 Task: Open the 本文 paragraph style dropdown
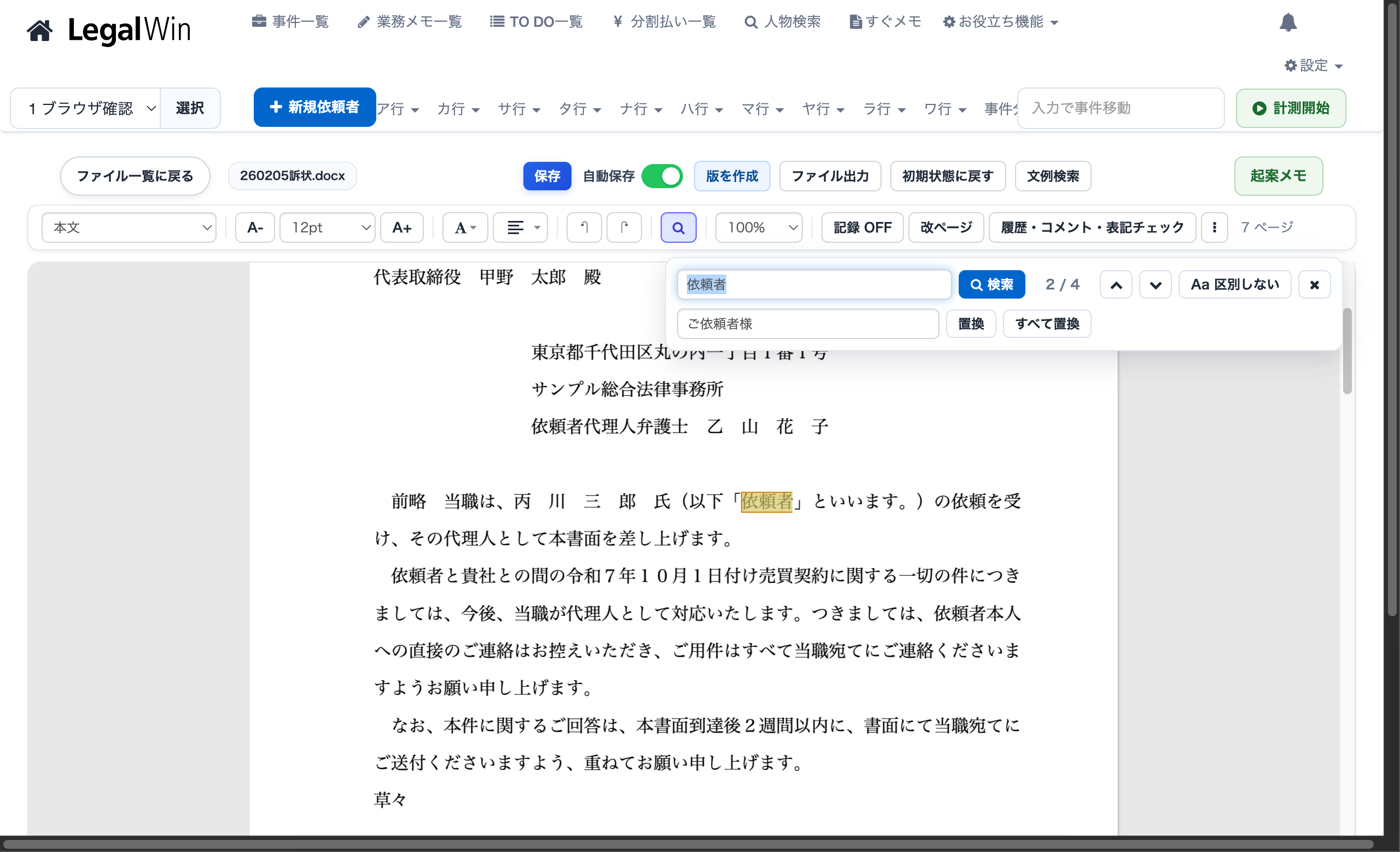click(x=129, y=228)
